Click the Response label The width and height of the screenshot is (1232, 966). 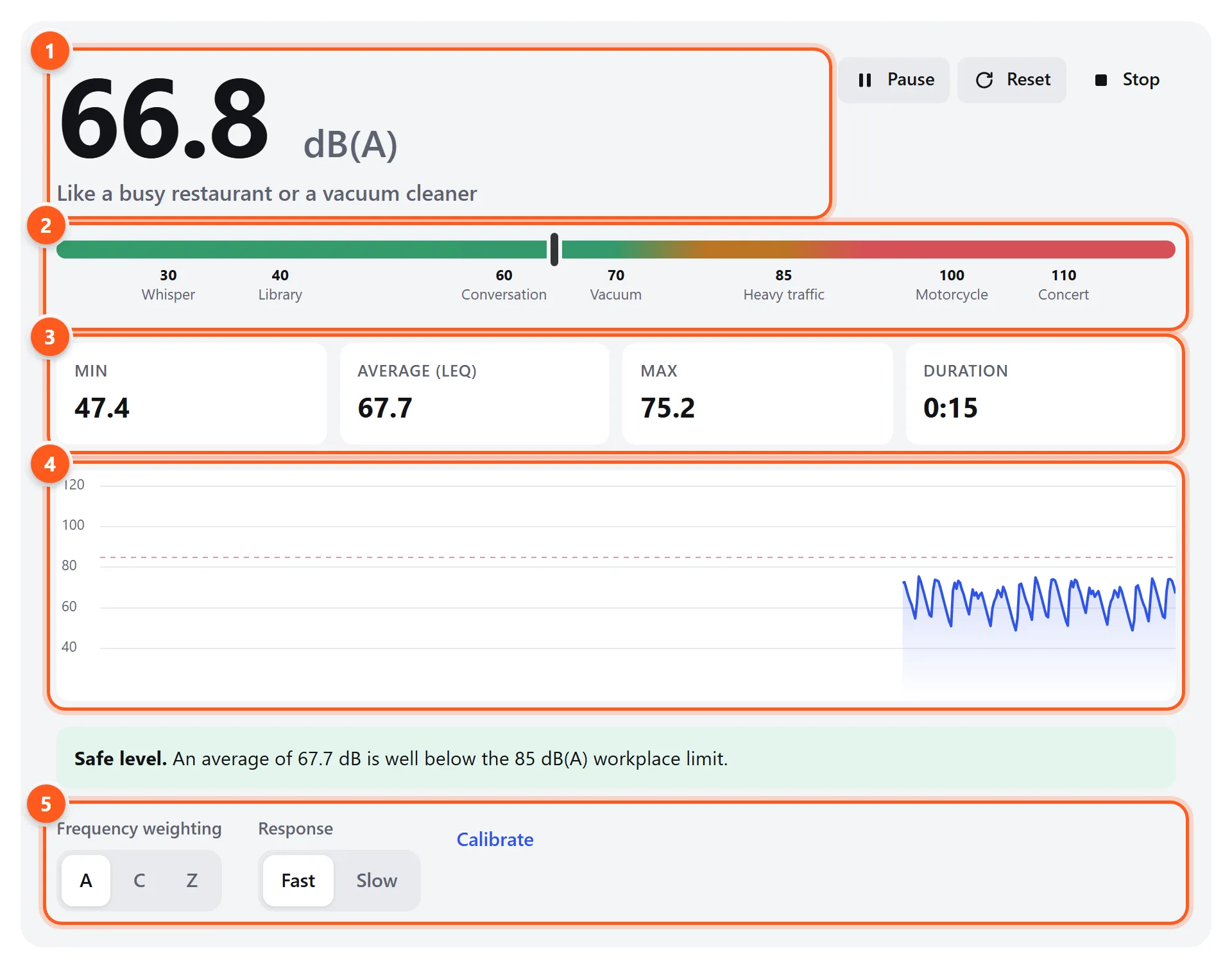tap(296, 829)
